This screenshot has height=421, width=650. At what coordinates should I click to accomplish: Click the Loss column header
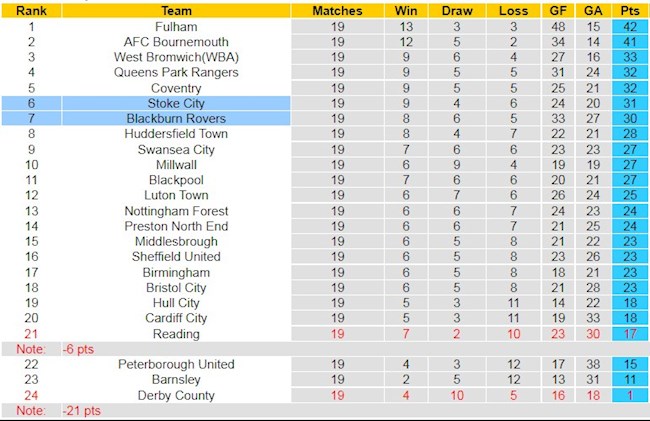pos(511,11)
